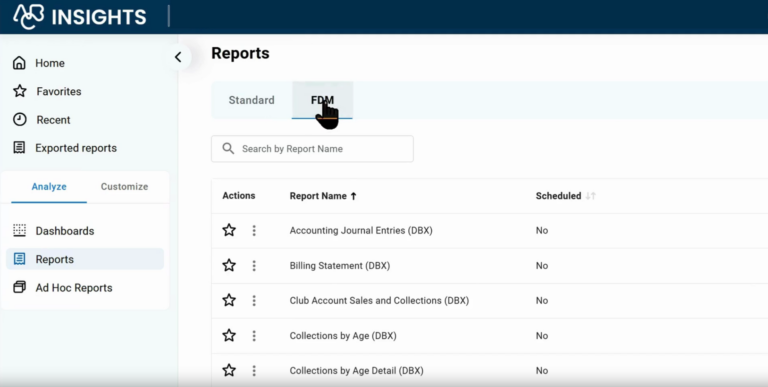Switch to the Analyze tab
Viewport: 768px width, 387px height.
pos(49,187)
